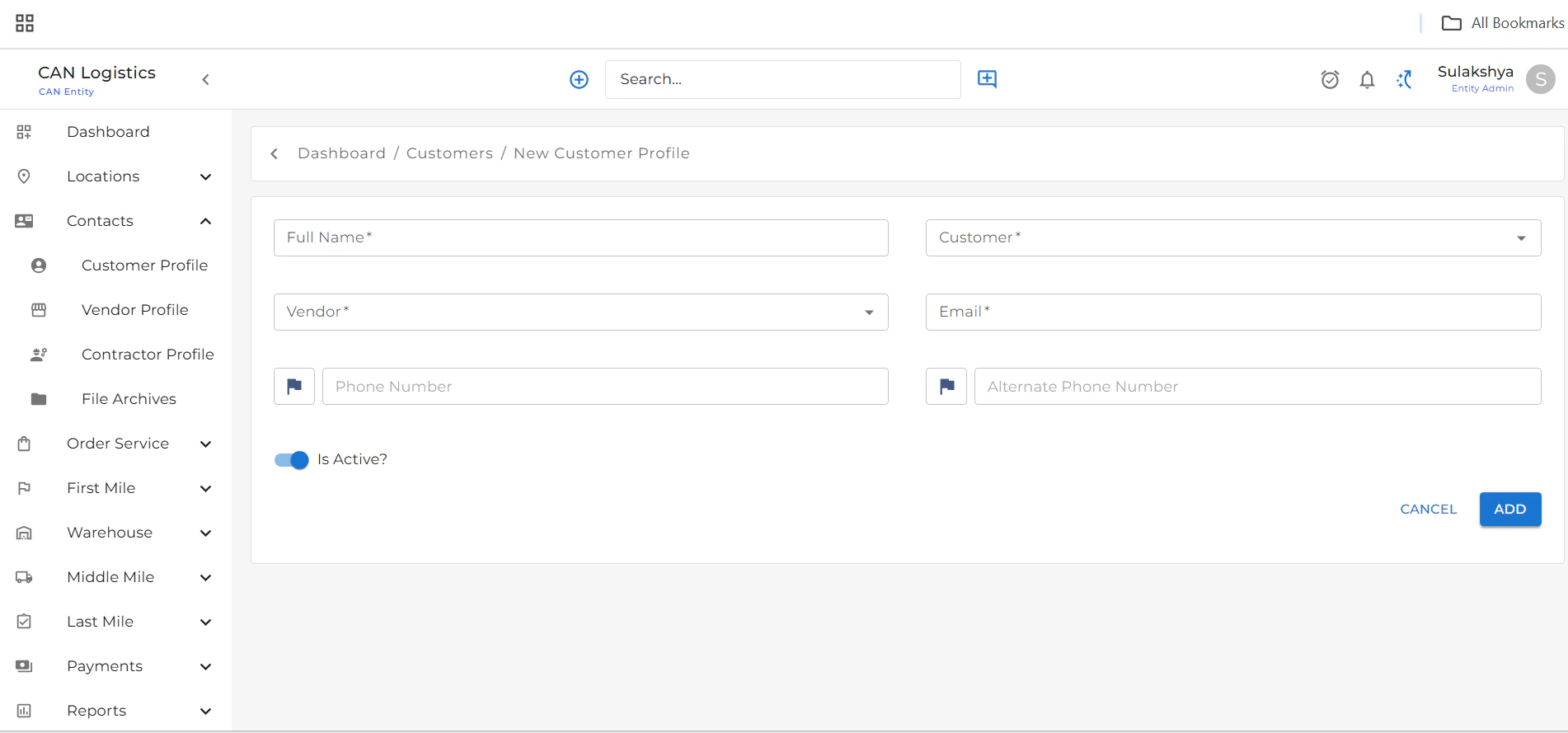The image size is (1568, 733).
Task: Go to the Customers breadcrumb link
Action: (x=449, y=153)
